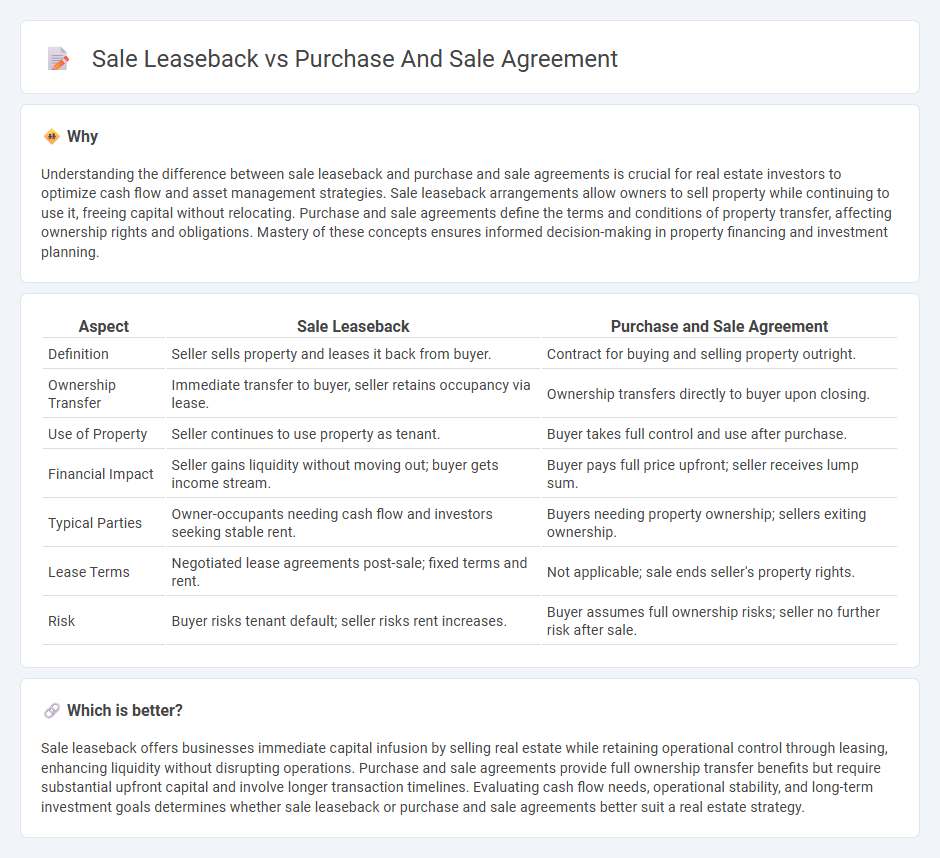Click the chain link icon beside Which is better?
Image resolution: width=940 pixels, height=858 pixels.
click(x=52, y=711)
